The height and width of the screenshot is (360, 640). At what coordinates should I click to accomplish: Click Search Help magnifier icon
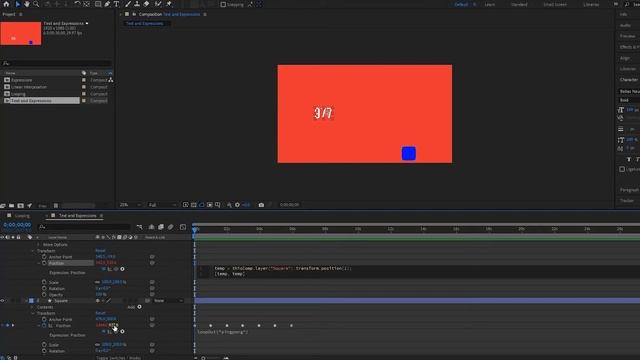tap(627, 4)
